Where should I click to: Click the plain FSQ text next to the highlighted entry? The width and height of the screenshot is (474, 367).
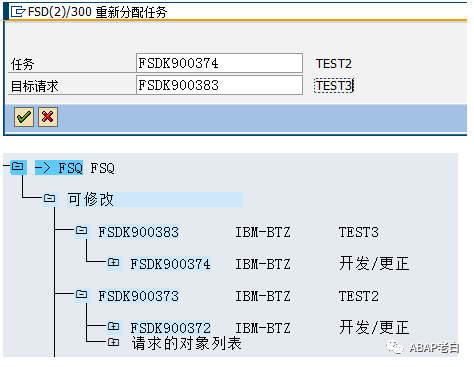click(x=103, y=168)
